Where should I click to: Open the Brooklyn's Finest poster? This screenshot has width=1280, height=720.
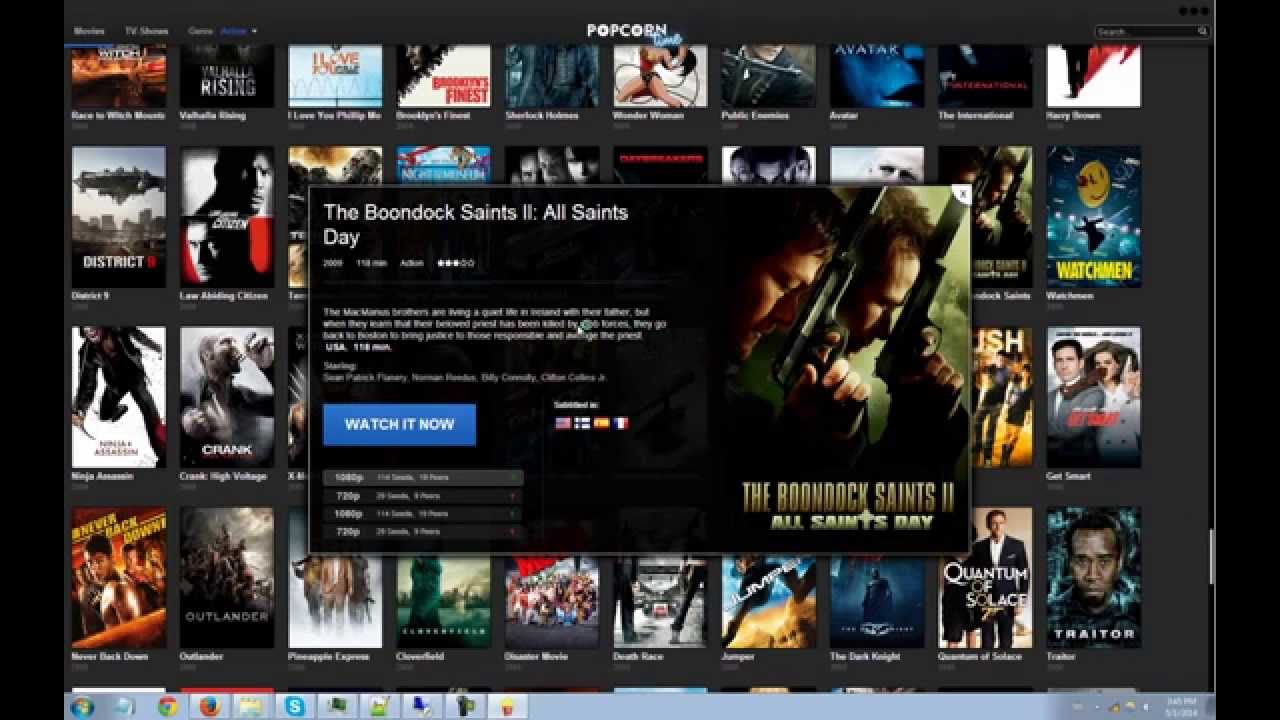tap(443, 76)
